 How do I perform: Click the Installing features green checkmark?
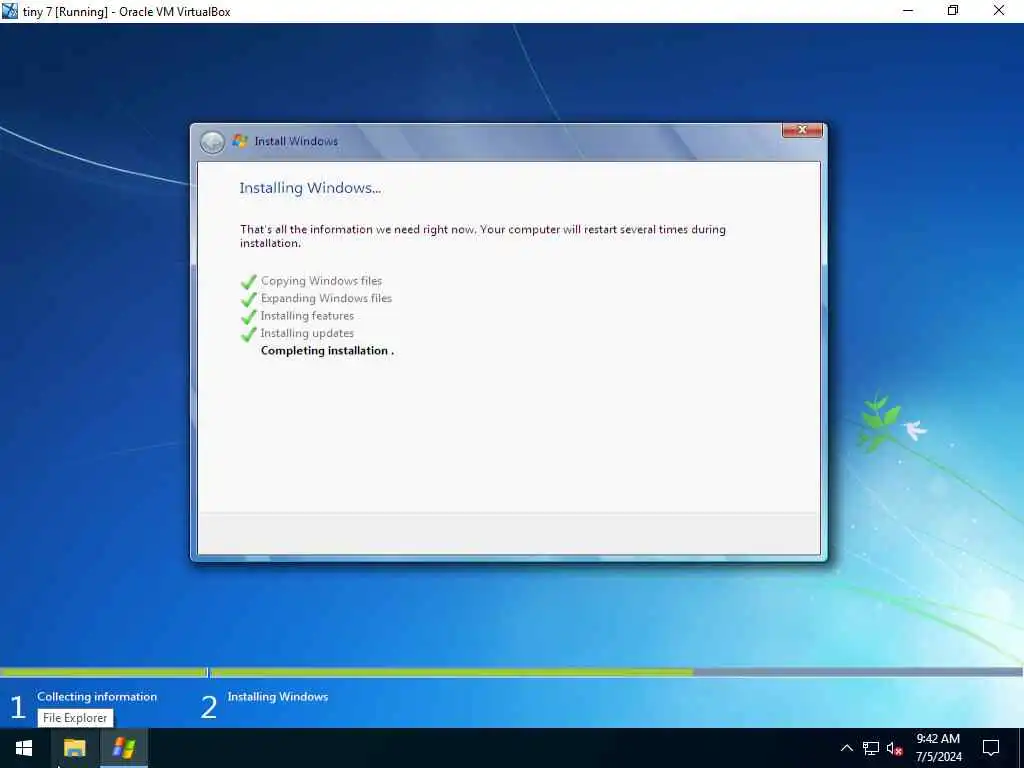(x=249, y=317)
